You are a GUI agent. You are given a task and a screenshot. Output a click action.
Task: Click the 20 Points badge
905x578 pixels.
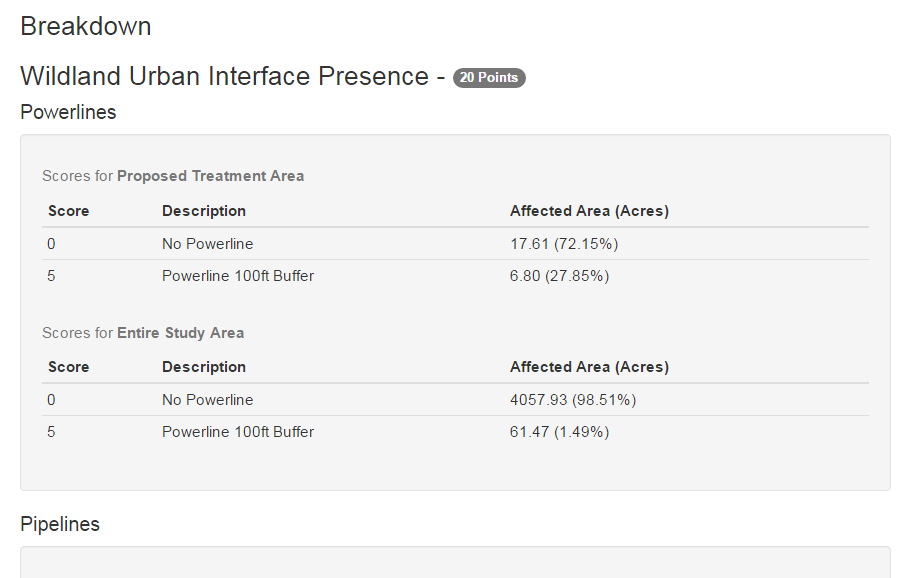click(x=489, y=78)
